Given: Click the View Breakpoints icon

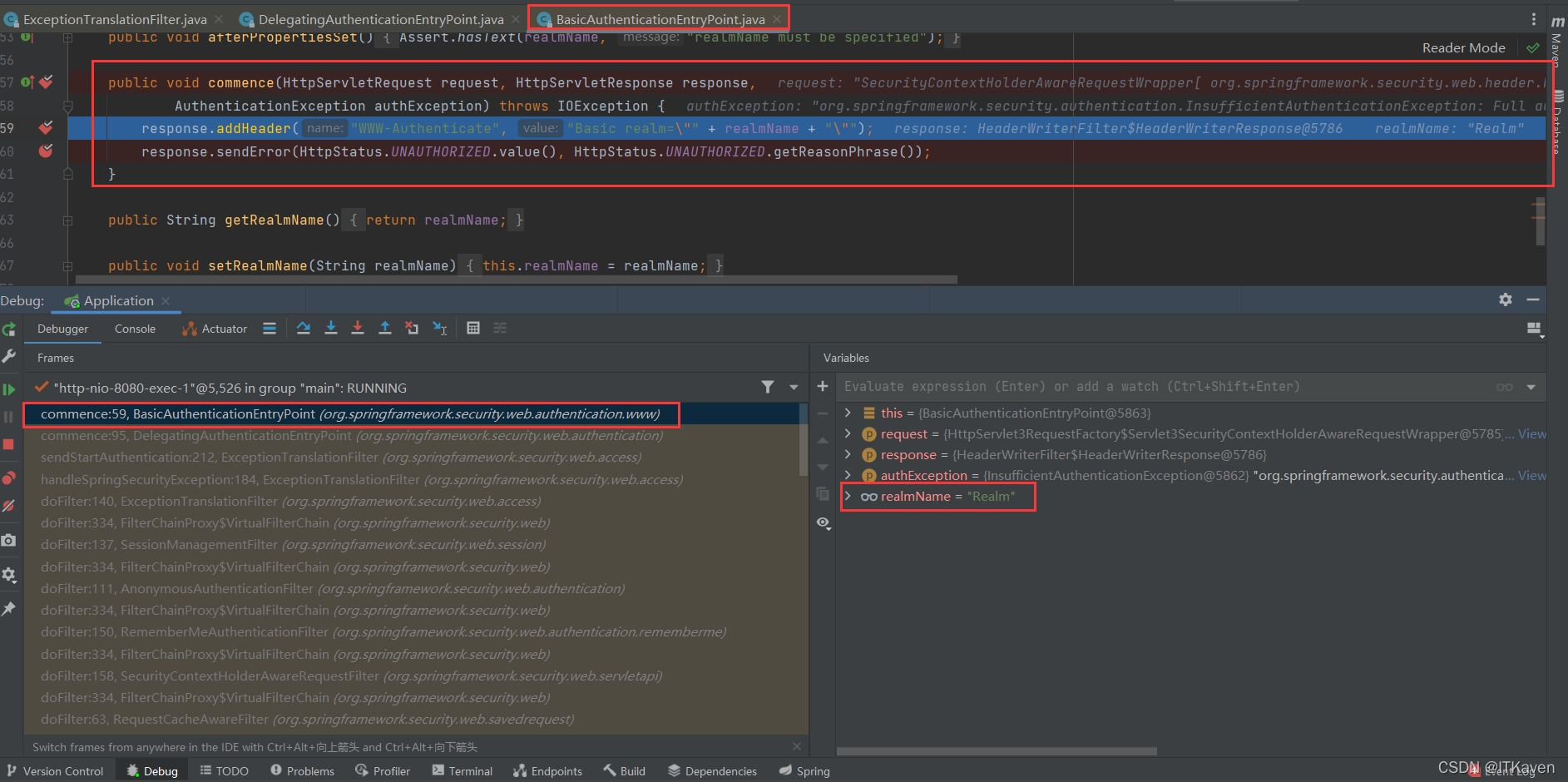Looking at the screenshot, I should pos(9,478).
